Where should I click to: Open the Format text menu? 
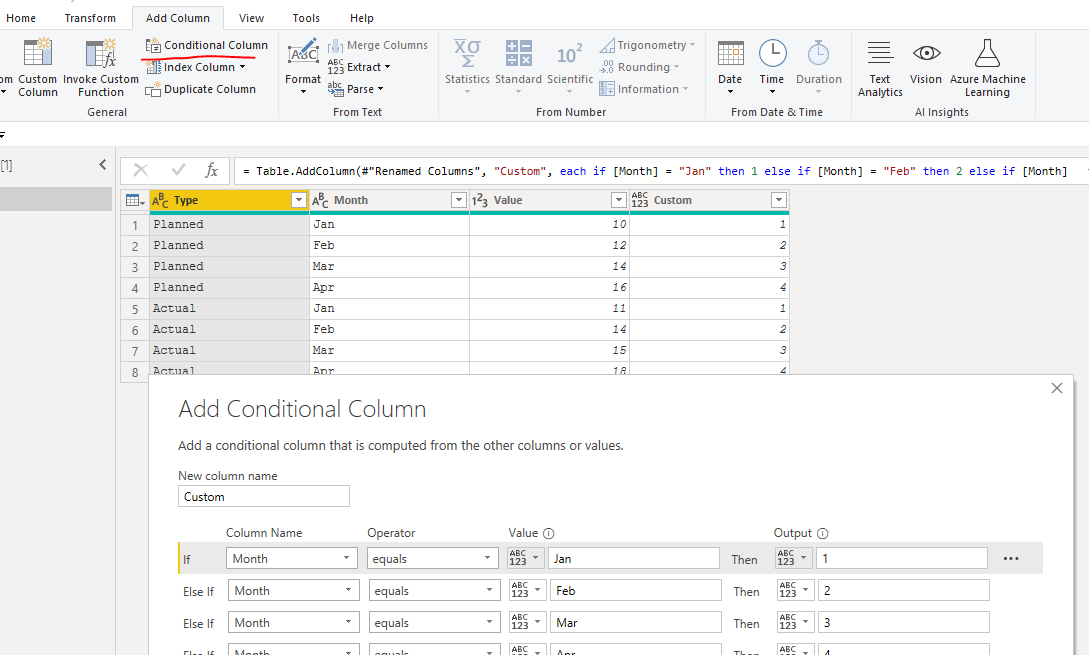pos(303,67)
